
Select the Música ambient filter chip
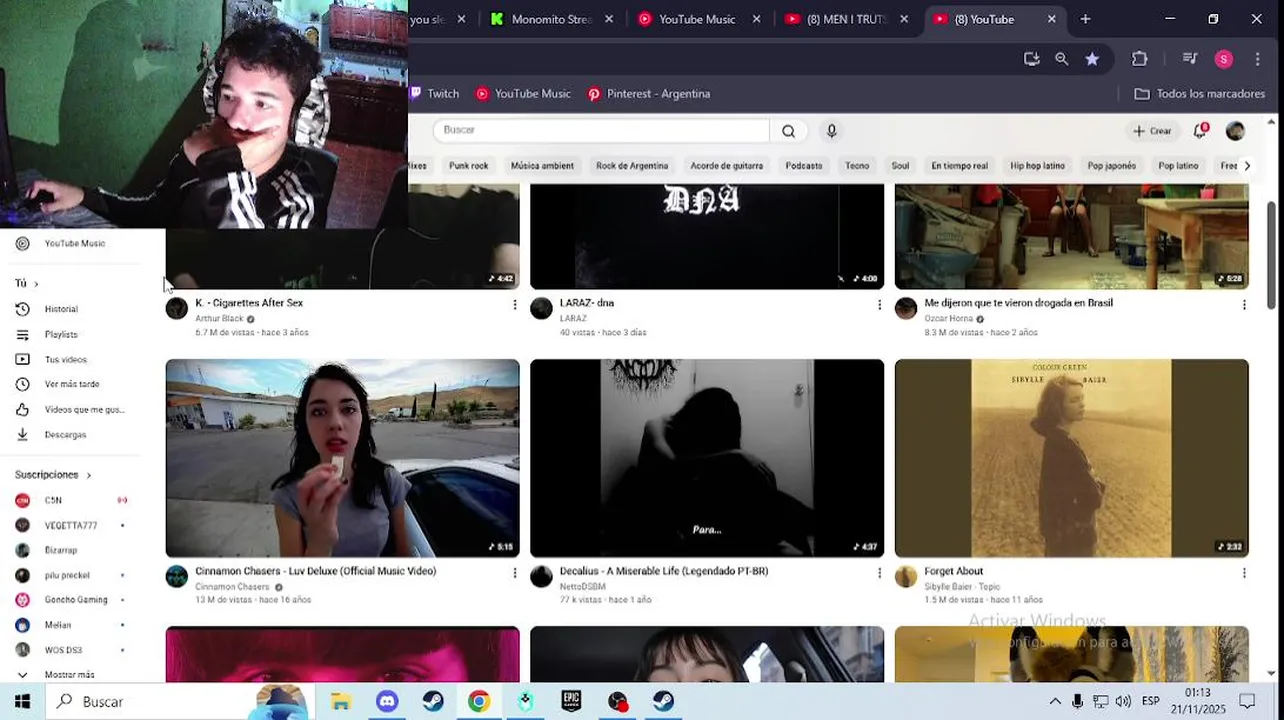click(x=542, y=166)
